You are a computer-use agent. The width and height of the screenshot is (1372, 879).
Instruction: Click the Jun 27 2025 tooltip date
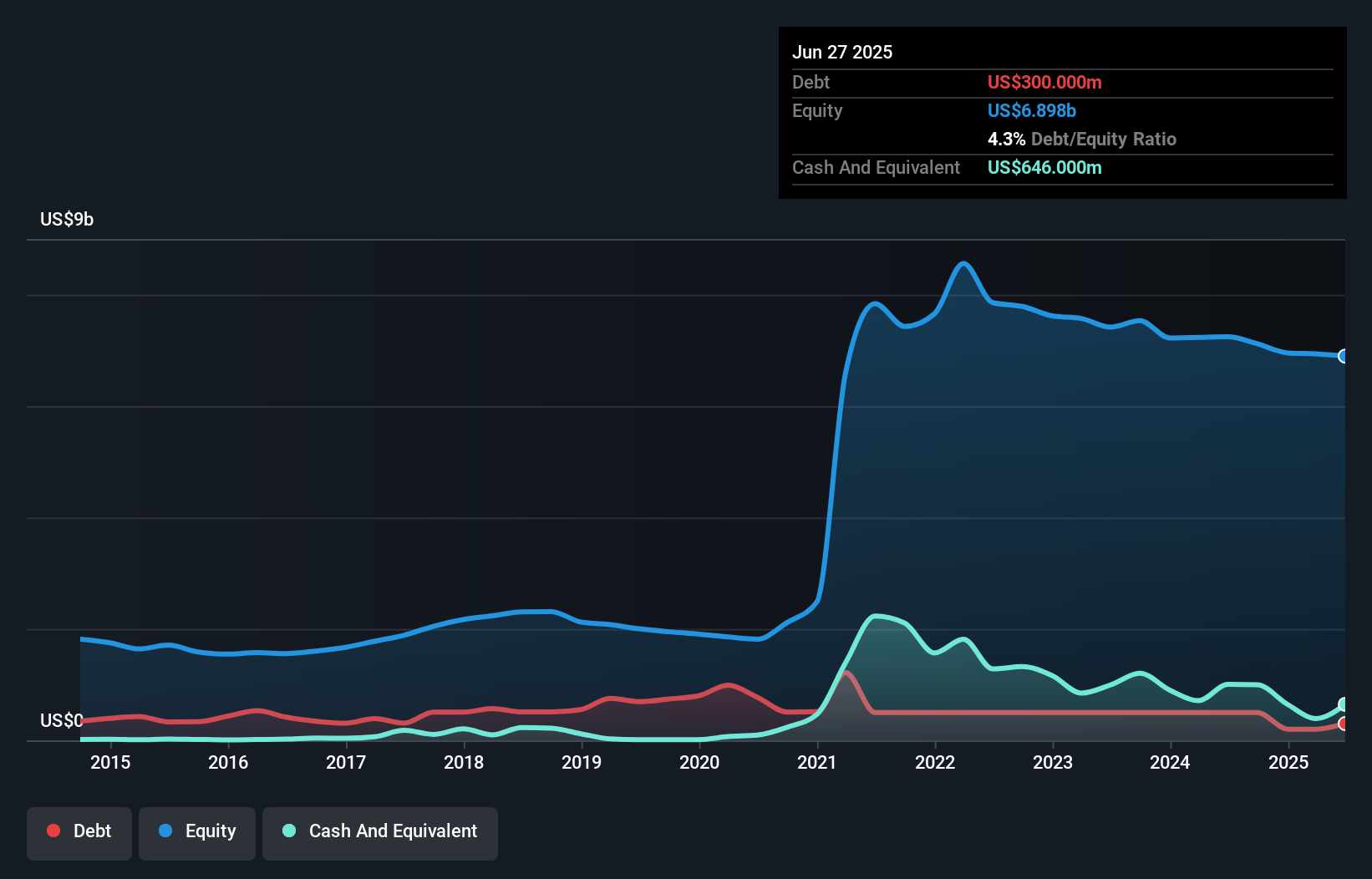coord(842,52)
